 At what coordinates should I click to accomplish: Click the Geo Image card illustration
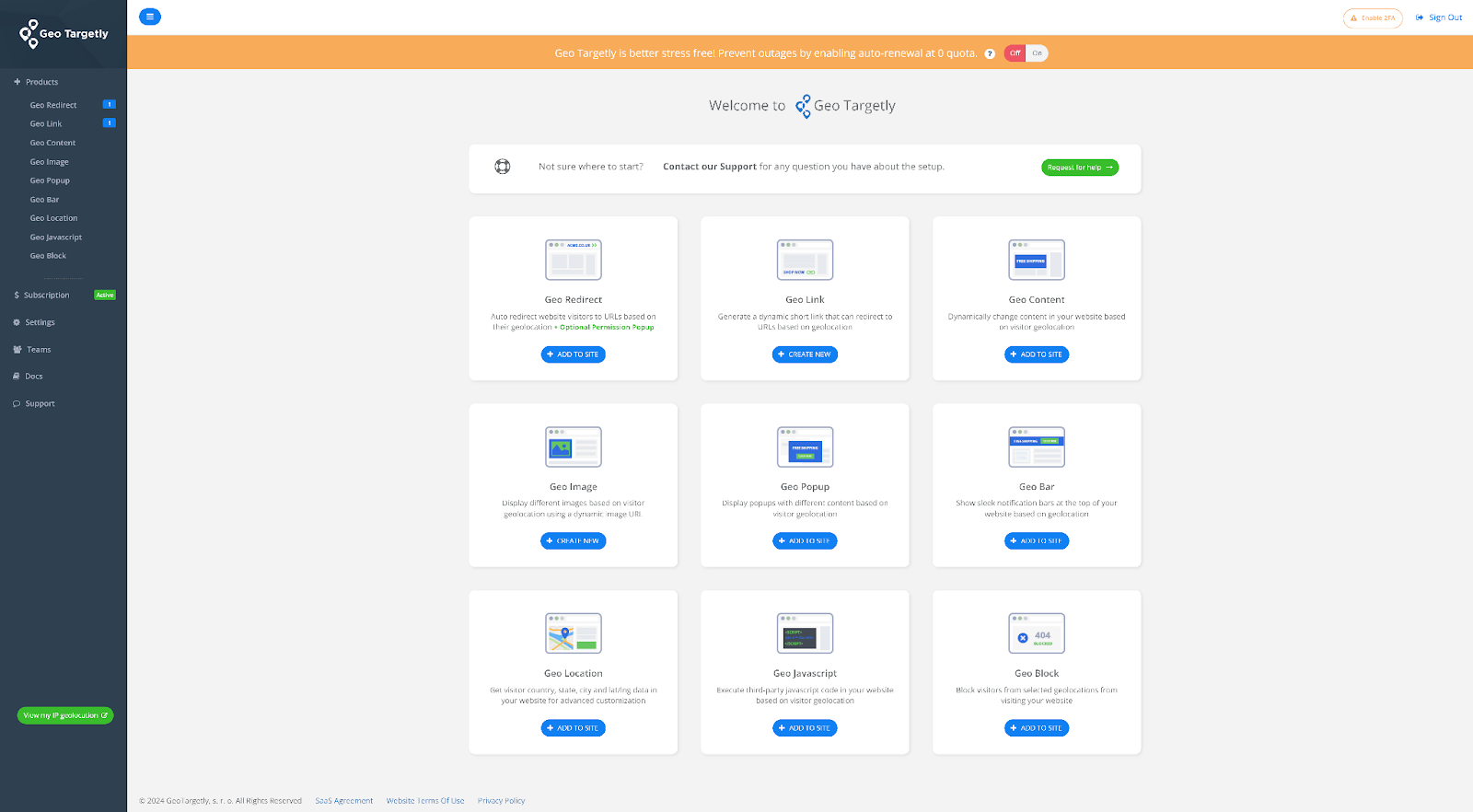coord(573,447)
